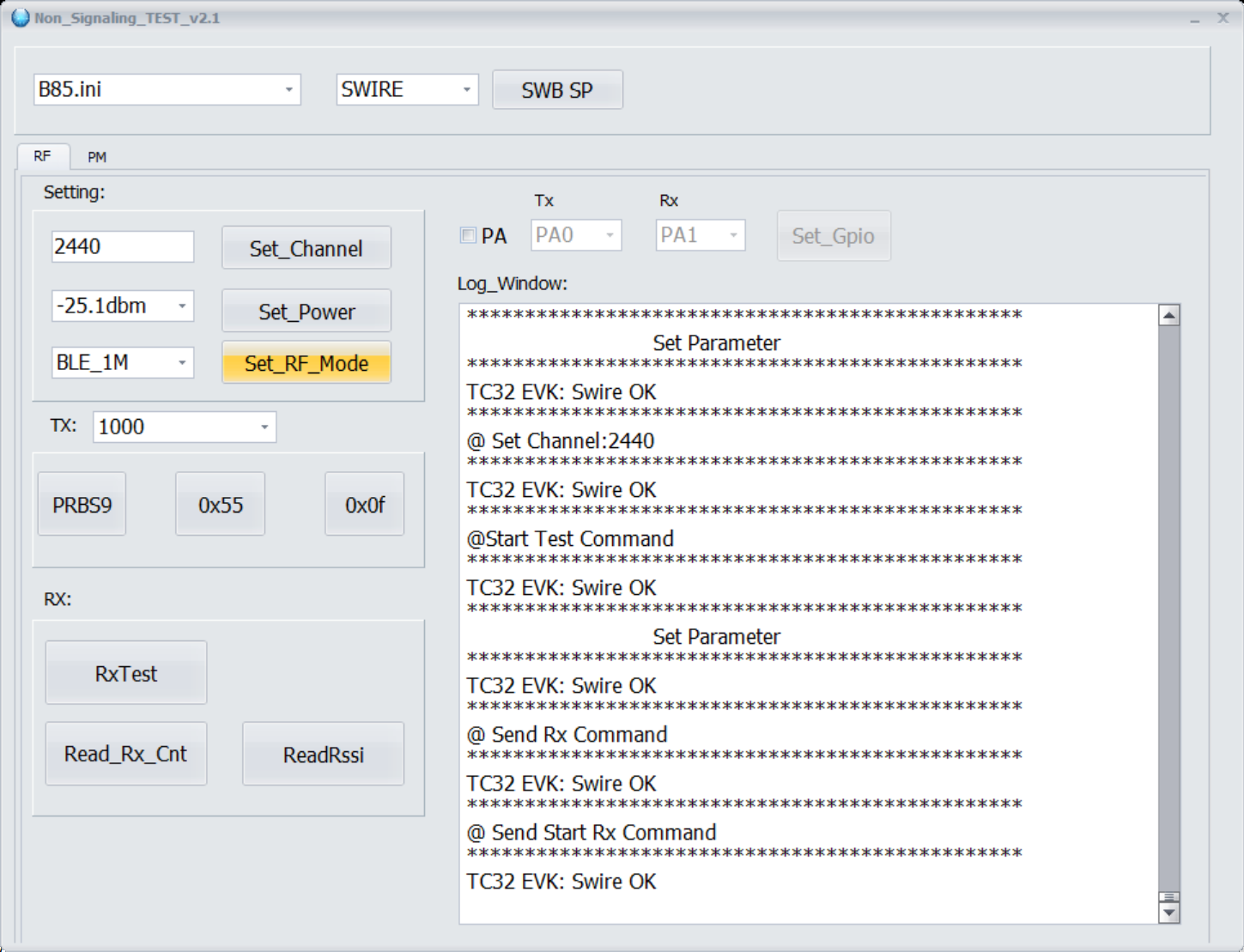Open the B85.ini config dropdown
Viewport: 1244px width, 952px height.
(x=288, y=89)
